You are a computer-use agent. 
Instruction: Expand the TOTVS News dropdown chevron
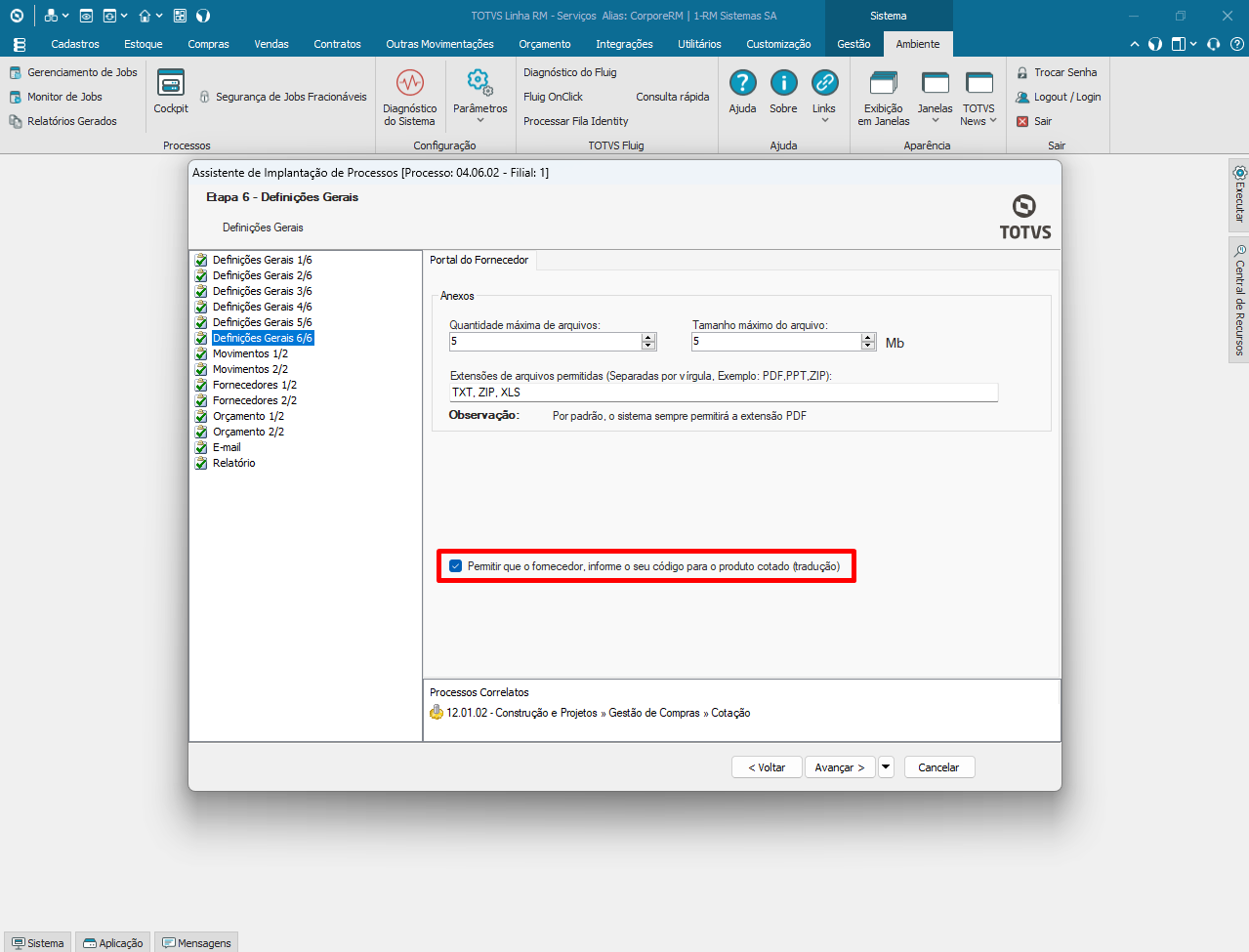pyautogui.click(x=993, y=121)
